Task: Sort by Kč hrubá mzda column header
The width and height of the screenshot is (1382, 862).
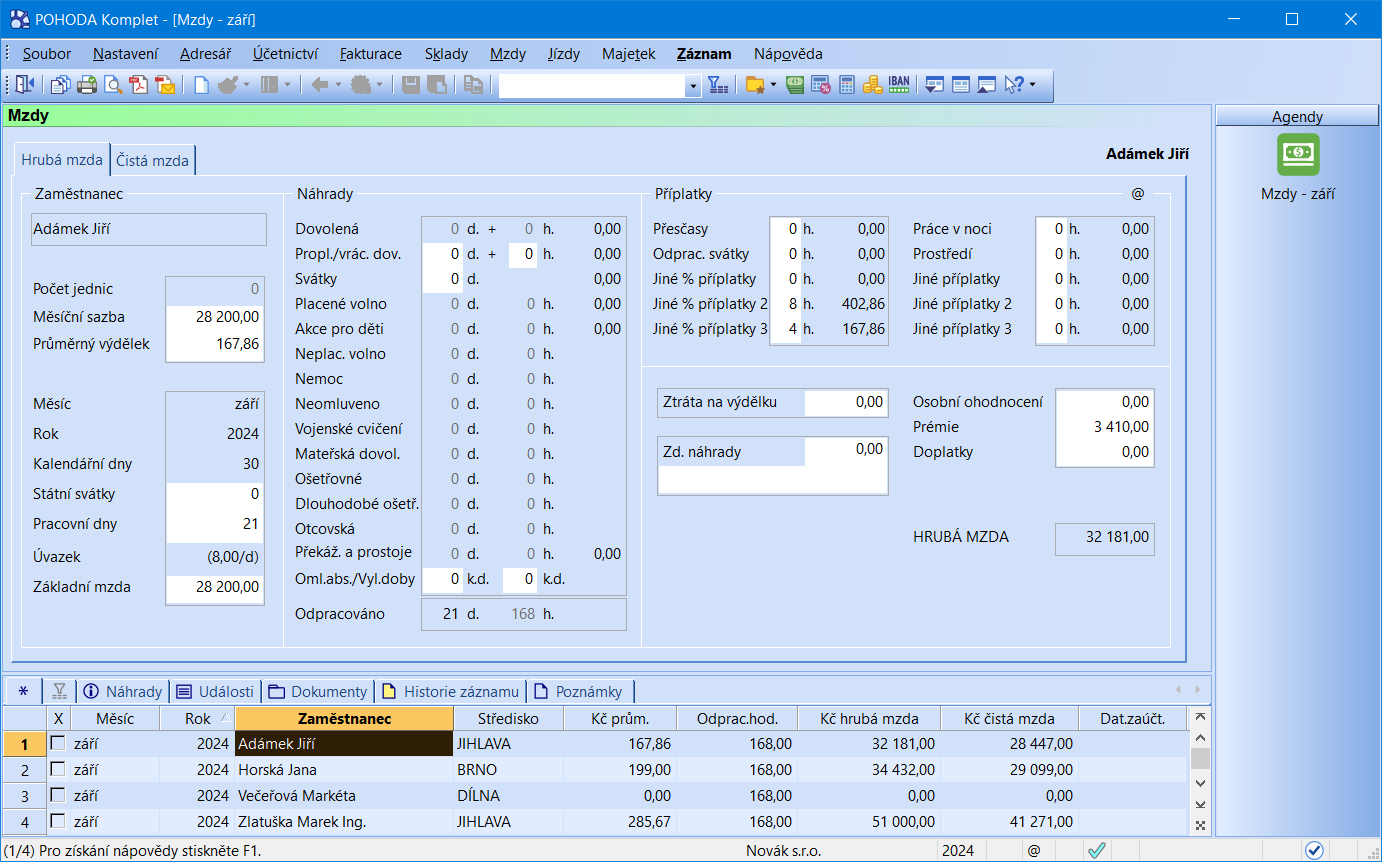Action: coord(868,718)
